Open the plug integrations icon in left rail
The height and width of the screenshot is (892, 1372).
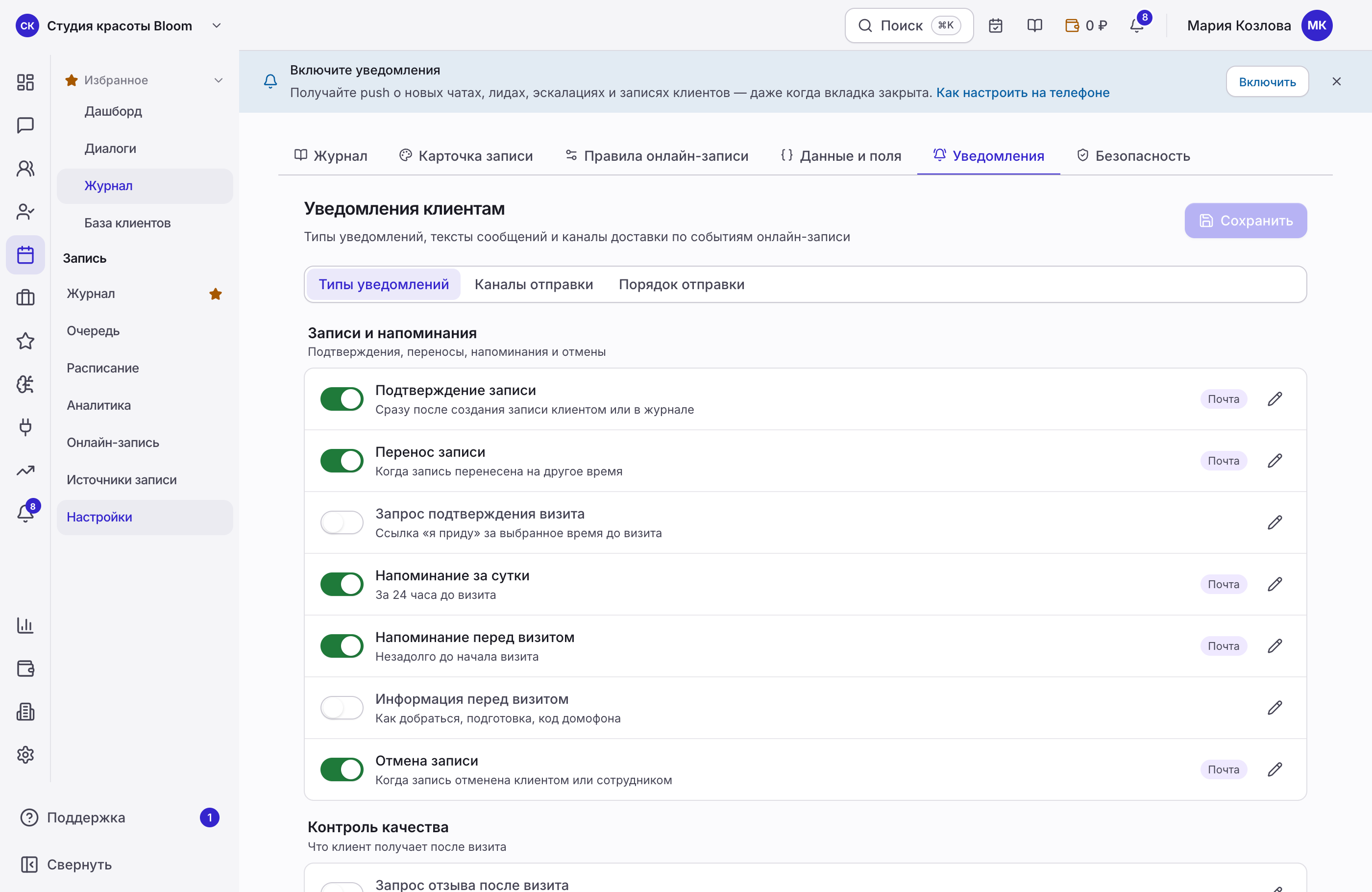(x=25, y=427)
